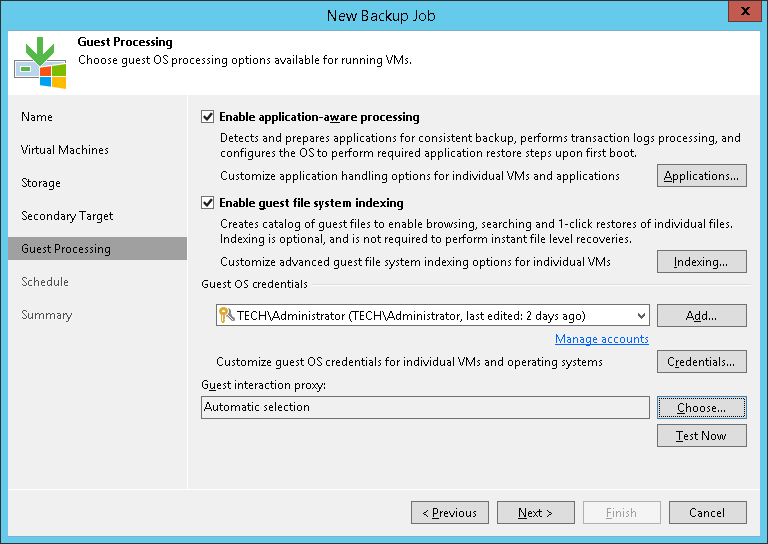Image resolution: width=768 pixels, height=544 pixels.
Task: Toggle Enable guest file system indexing checkbox
Action: 208,203
